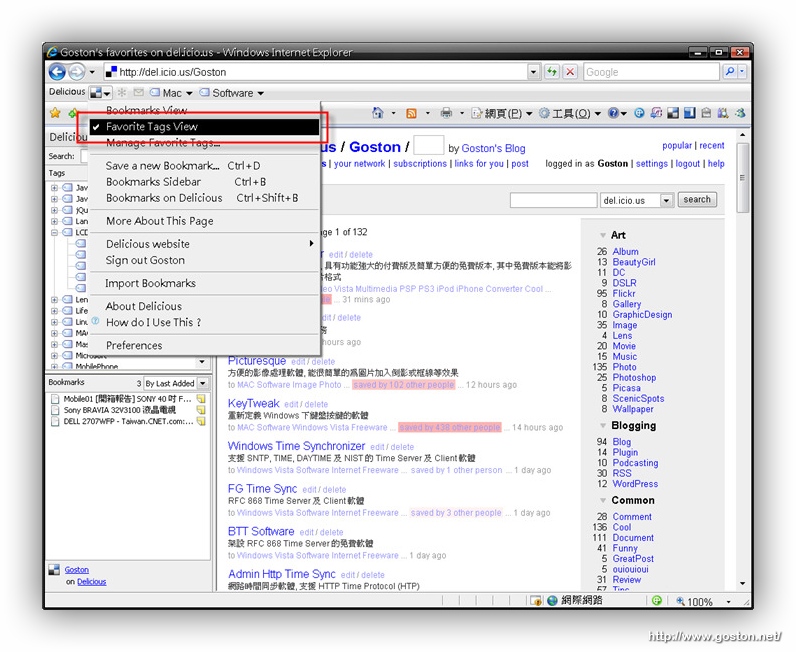The image size is (796, 652).
Task: Click the search button on page
Action: 697,200
